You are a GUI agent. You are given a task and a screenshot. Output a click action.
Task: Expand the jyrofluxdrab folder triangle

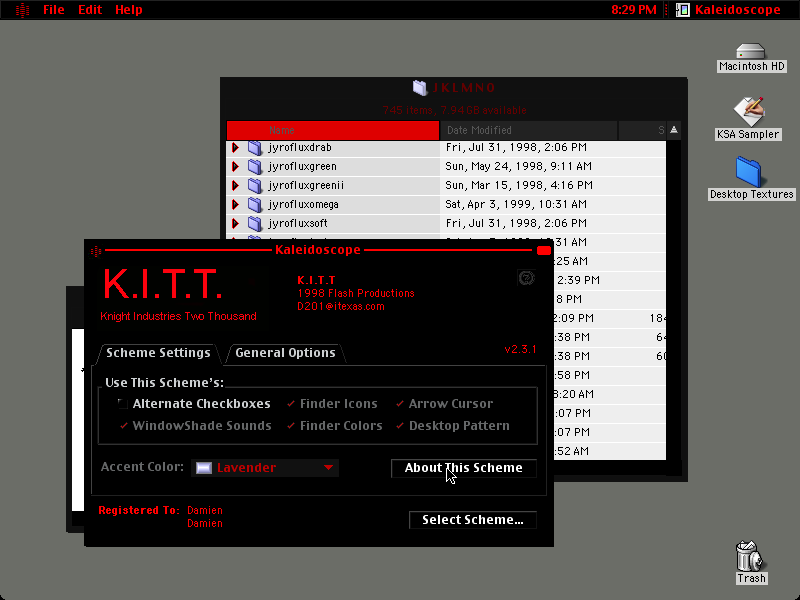pos(235,147)
